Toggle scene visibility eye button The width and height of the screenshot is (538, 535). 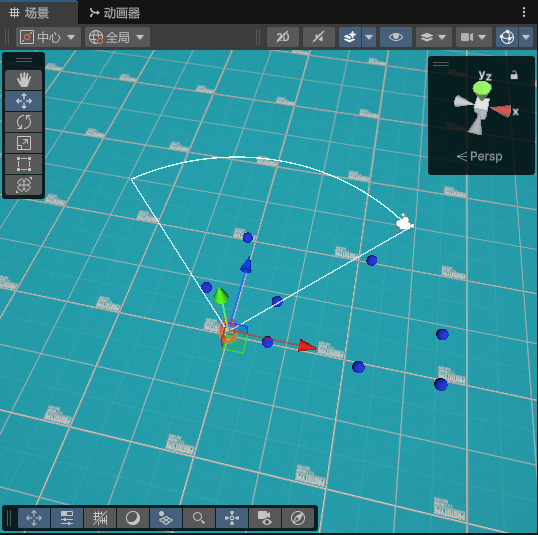tap(396, 37)
